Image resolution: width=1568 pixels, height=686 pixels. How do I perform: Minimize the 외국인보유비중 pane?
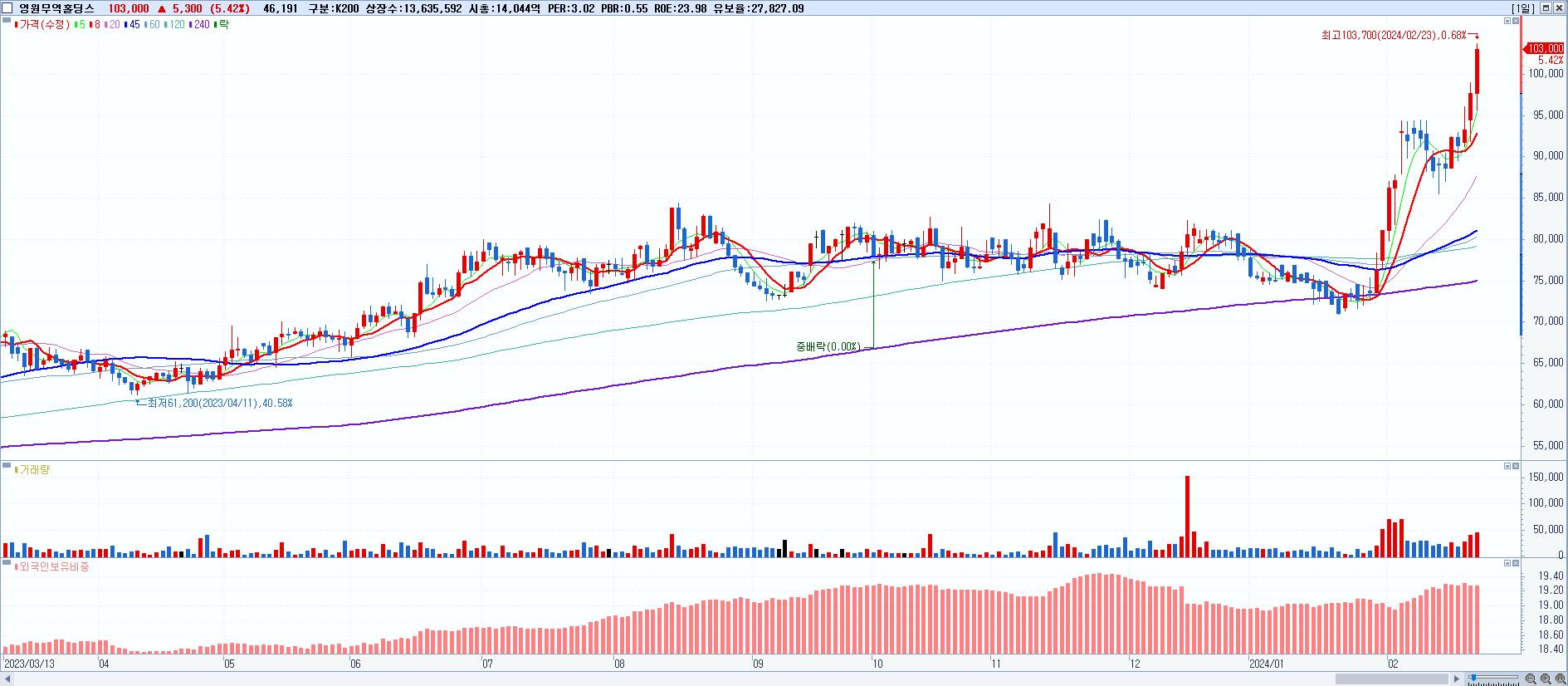[1507, 563]
